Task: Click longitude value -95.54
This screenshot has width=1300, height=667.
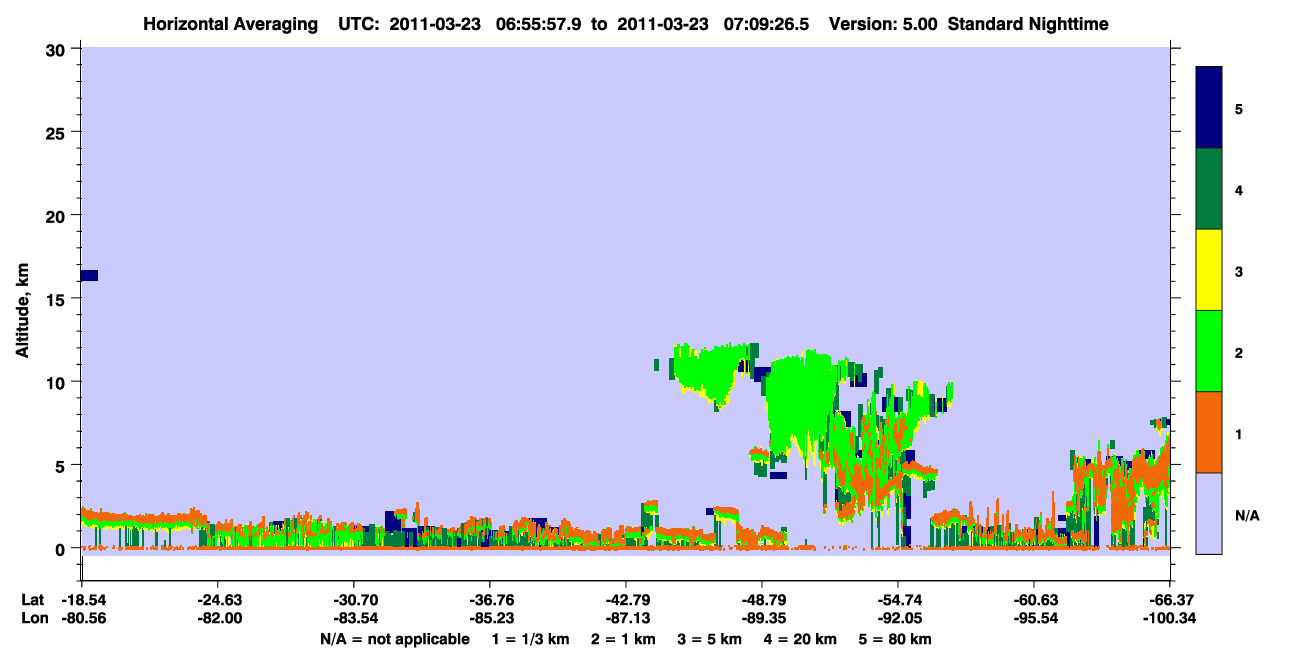Action: 1034,619
